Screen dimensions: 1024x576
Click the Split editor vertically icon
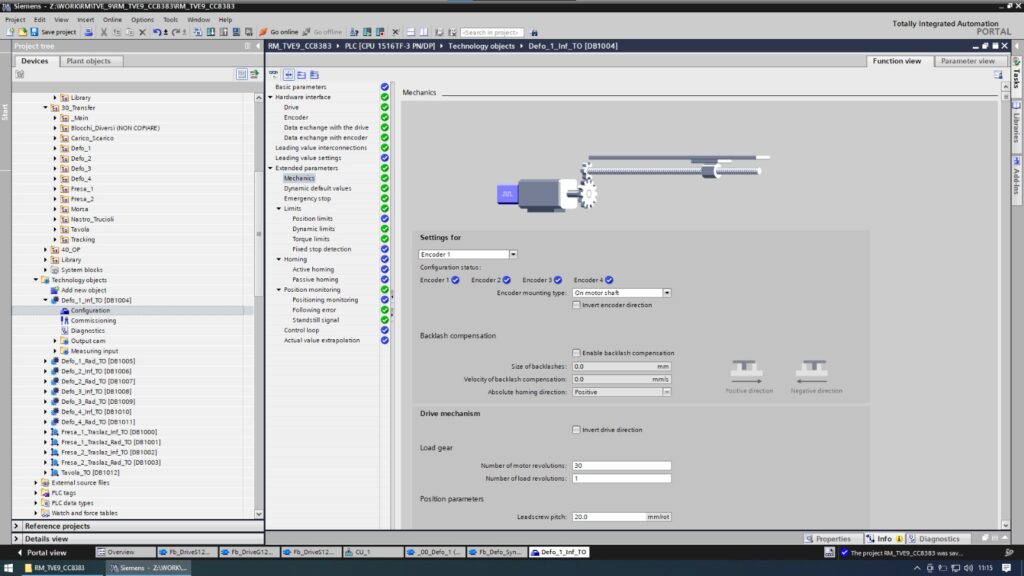(x=424, y=32)
